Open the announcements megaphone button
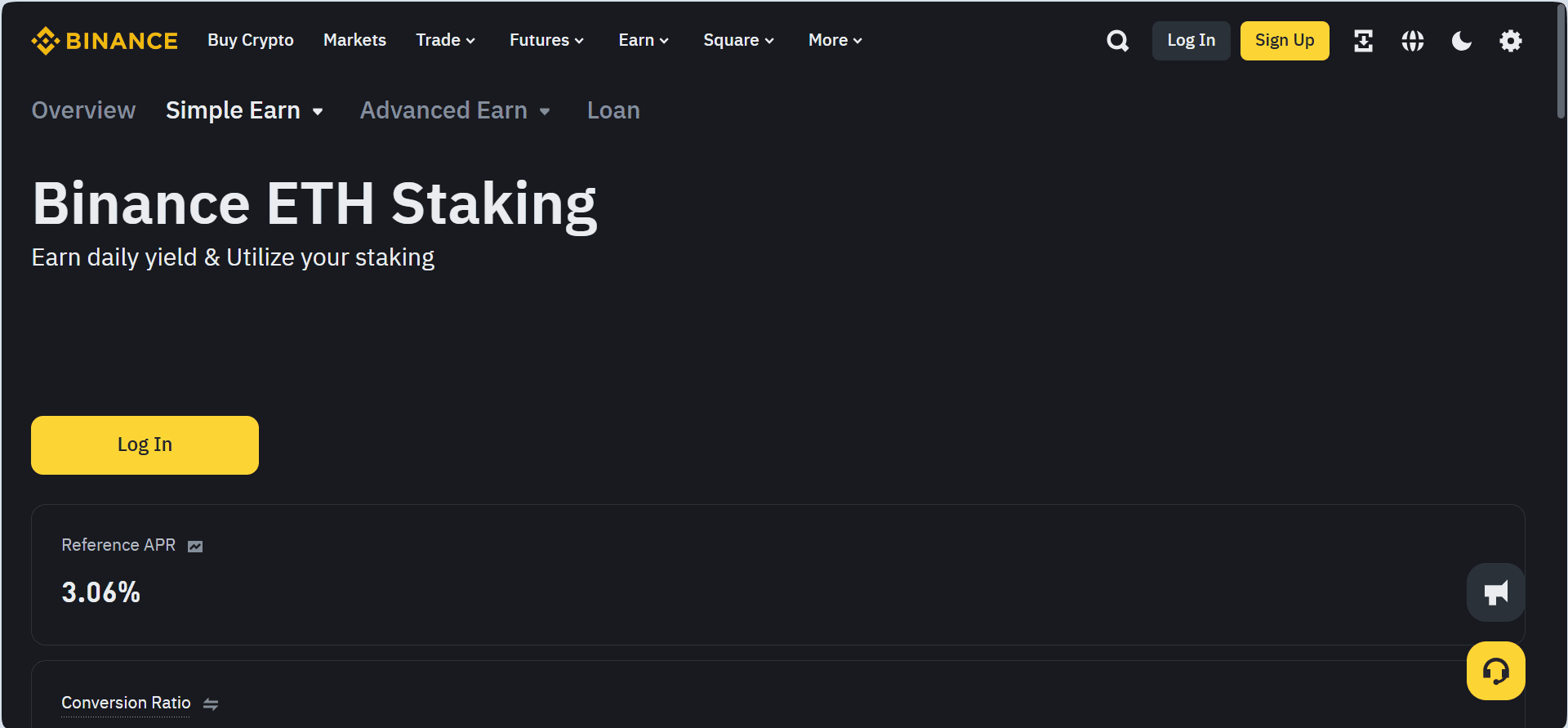This screenshot has height=728, width=1568. point(1496,592)
